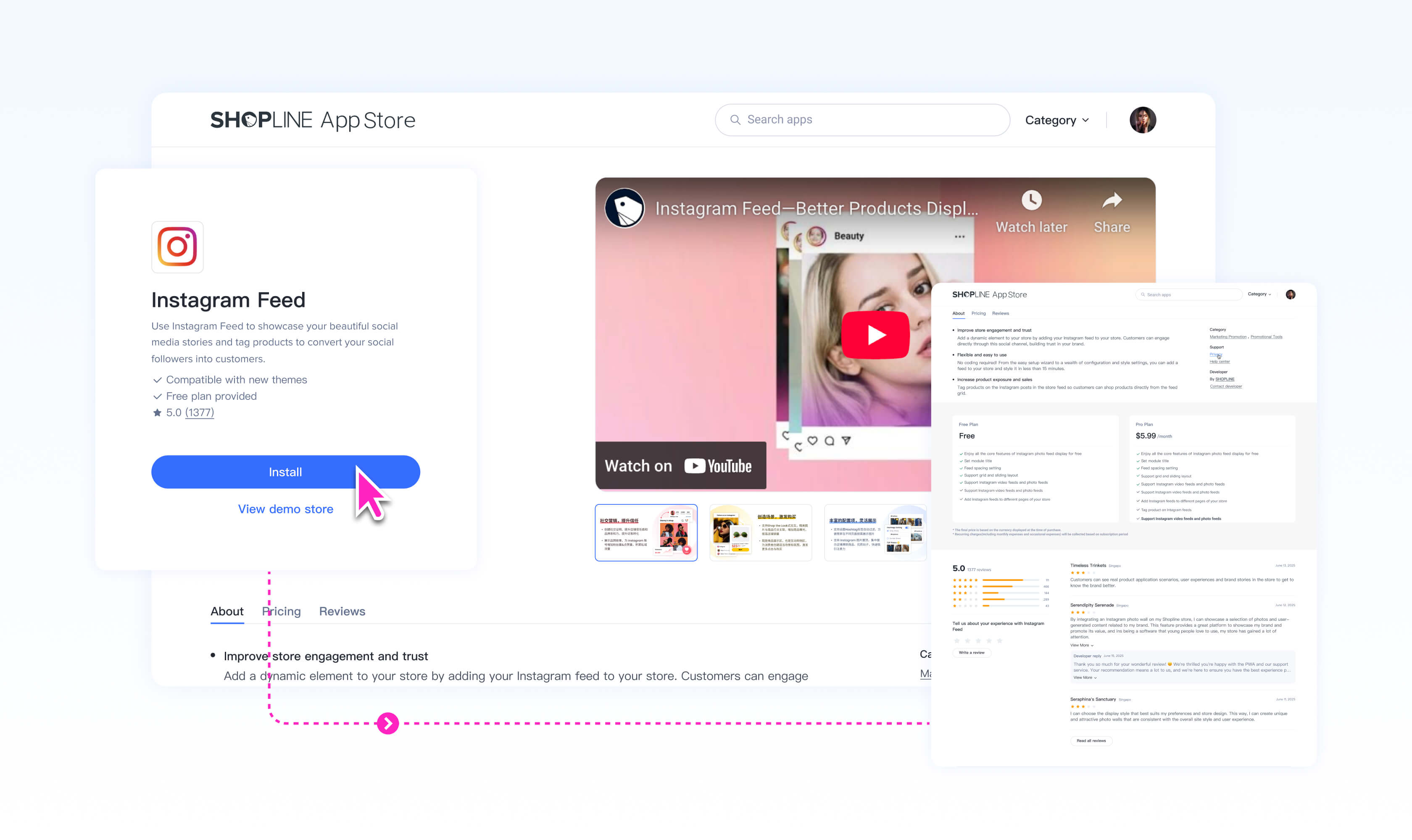The width and height of the screenshot is (1412, 840).
Task: Click the blue Install button
Action: click(285, 472)
